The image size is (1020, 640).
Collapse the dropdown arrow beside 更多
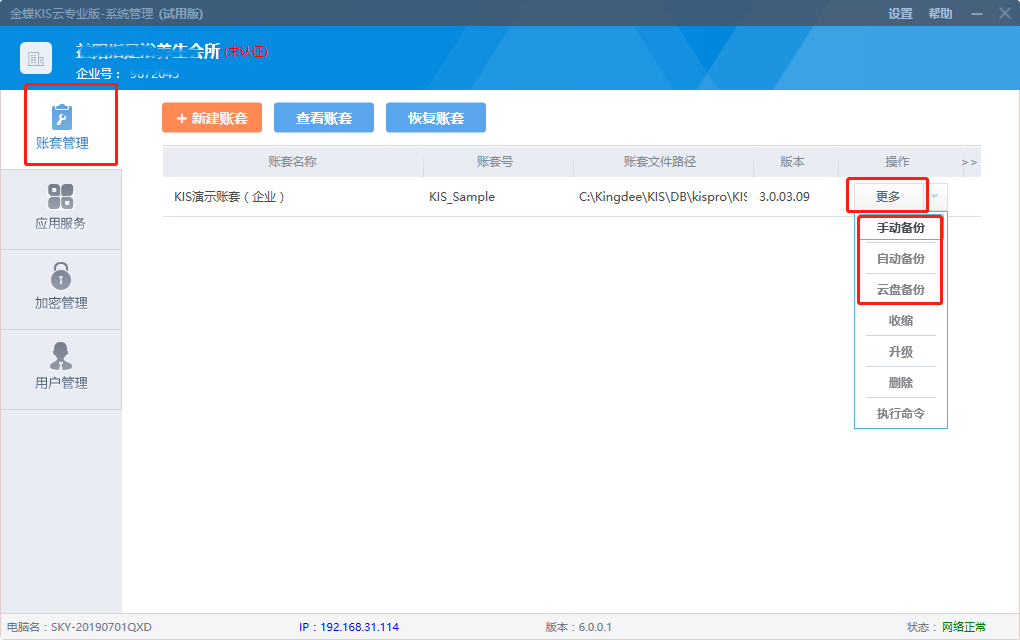pyautogui.click(x=935, y=196)
